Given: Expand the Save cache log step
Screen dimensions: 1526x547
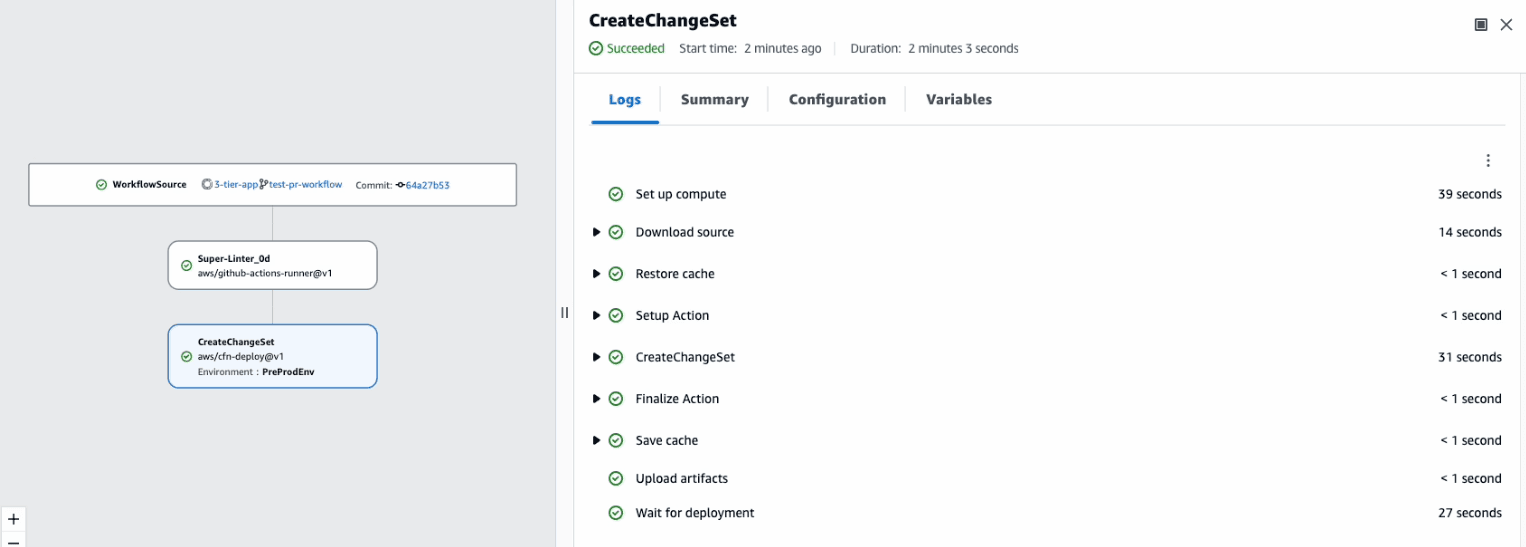Looking at the screenshot, I should coord(597,440).
